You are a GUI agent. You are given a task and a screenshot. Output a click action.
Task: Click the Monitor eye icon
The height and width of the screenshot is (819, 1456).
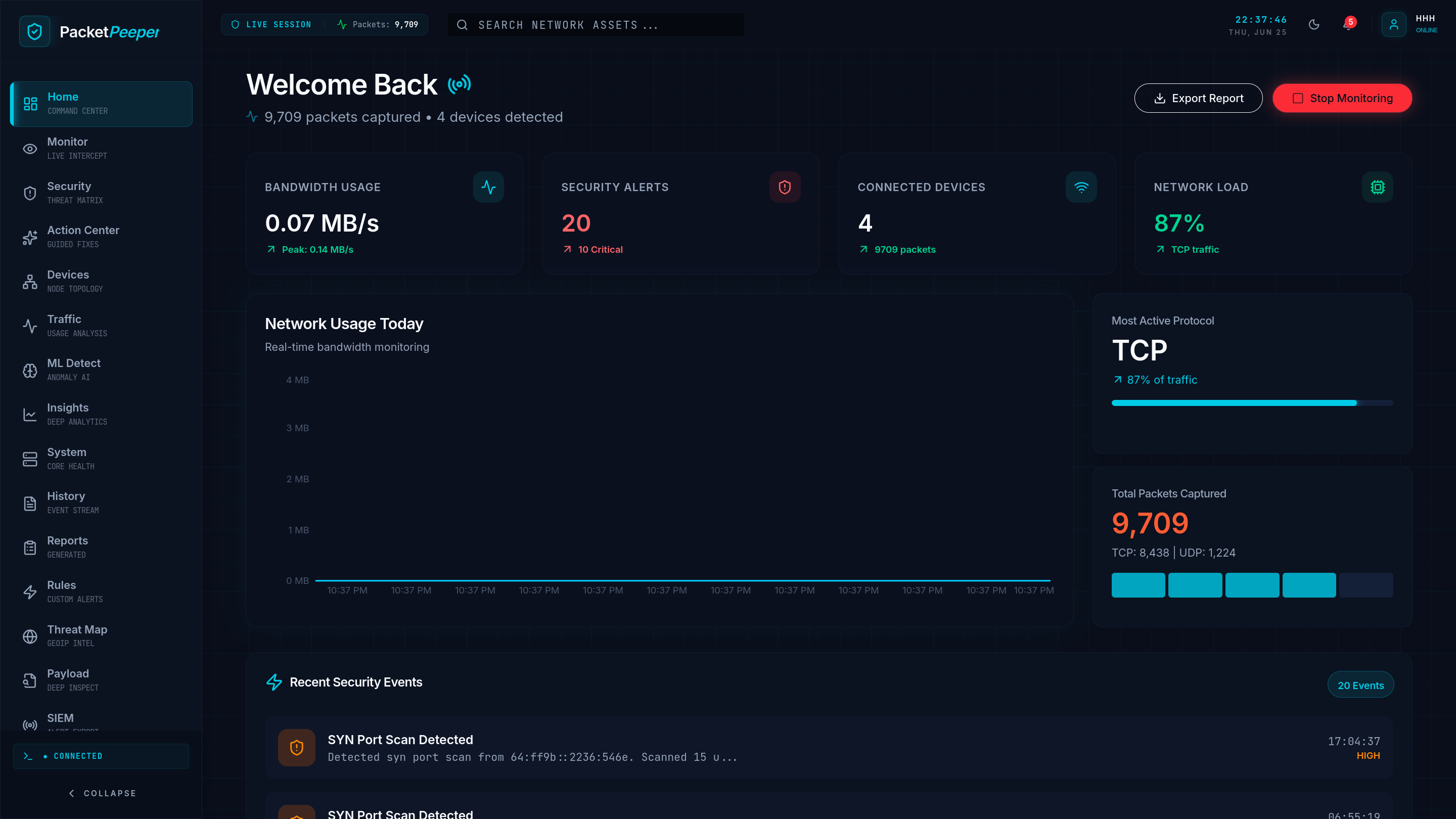pyautogui.click(x=30, y=149)
